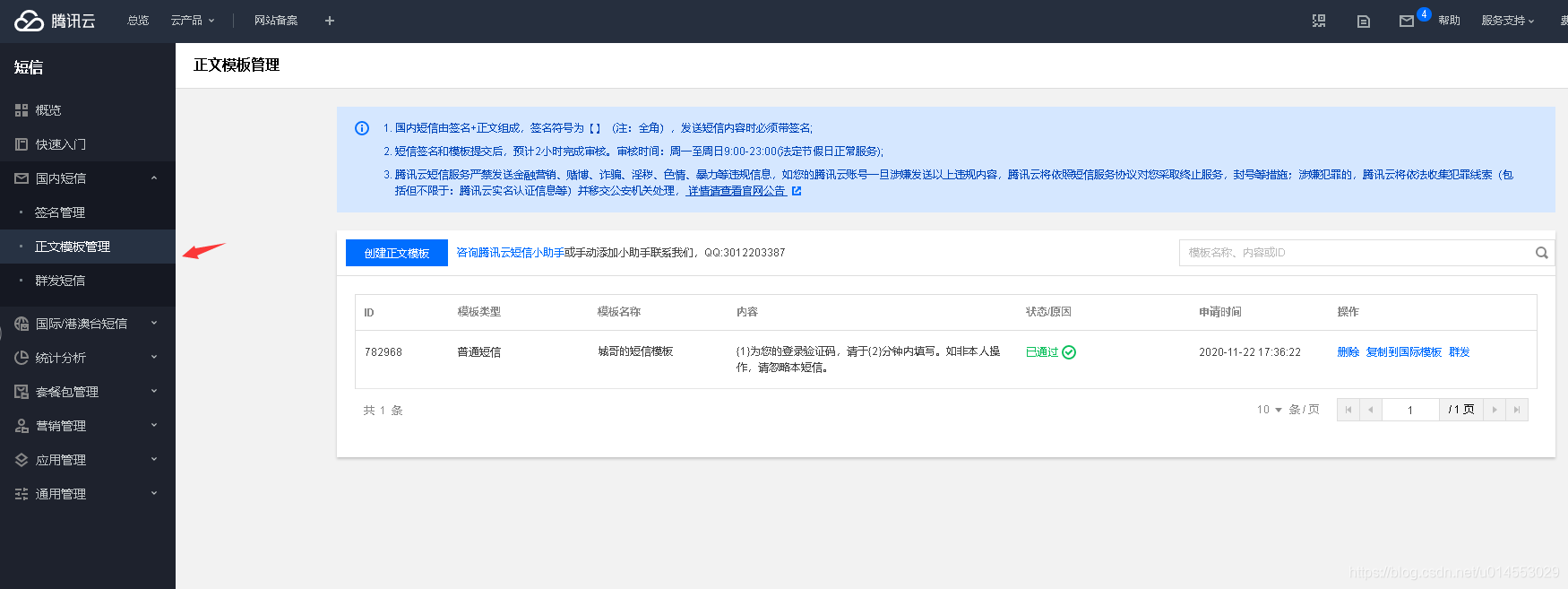Click the 概览 grid icon in sidebar
This screenshot has width=1568, height=589.
pos(22,110)
